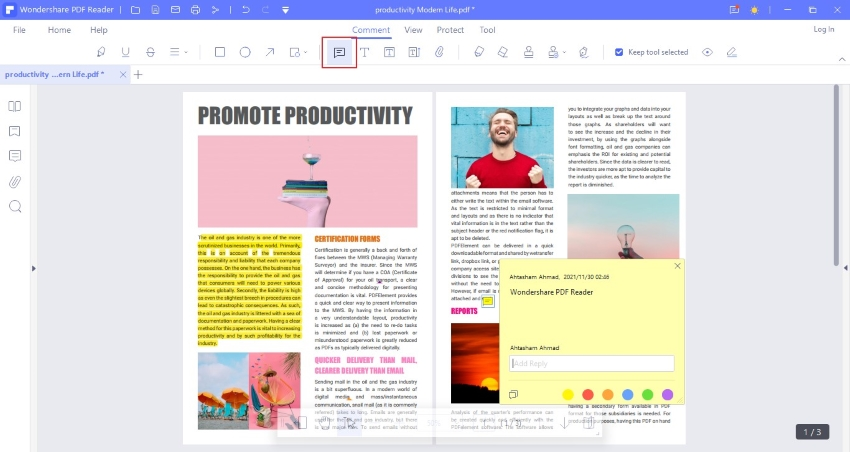Select the Rectangle shape tool
This screenshot has width=850, height=452.
point(220,52)
